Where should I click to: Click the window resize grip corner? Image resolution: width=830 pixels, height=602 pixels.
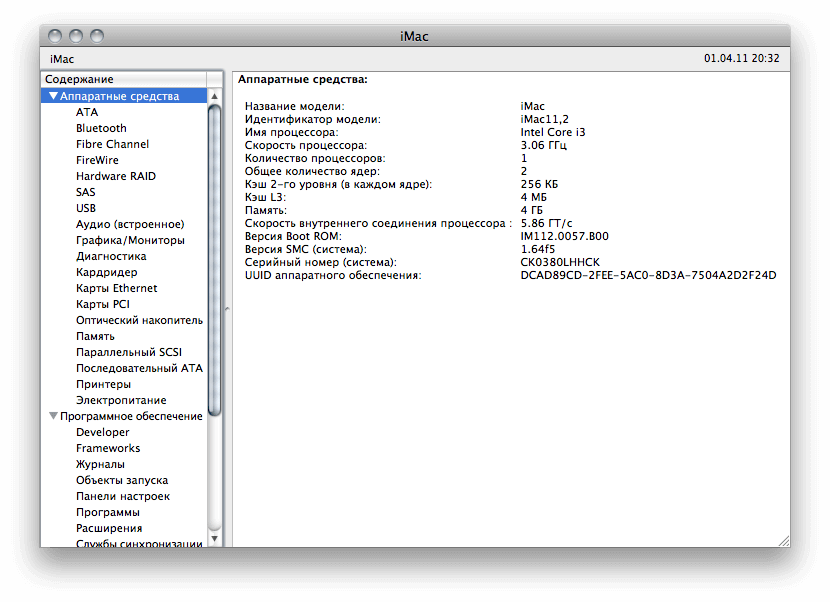784,541
